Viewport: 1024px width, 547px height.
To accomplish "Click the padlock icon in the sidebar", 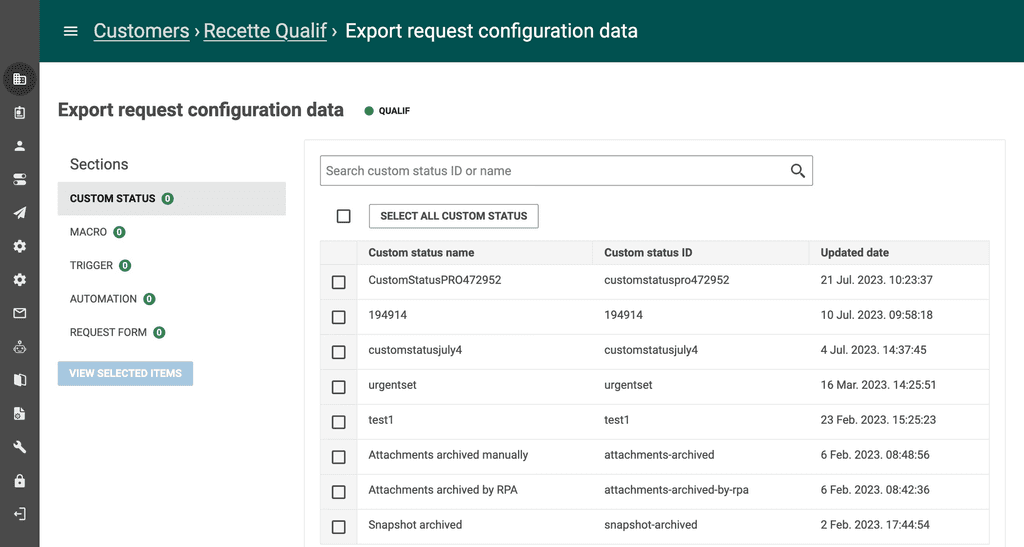I will coord(19,481).
